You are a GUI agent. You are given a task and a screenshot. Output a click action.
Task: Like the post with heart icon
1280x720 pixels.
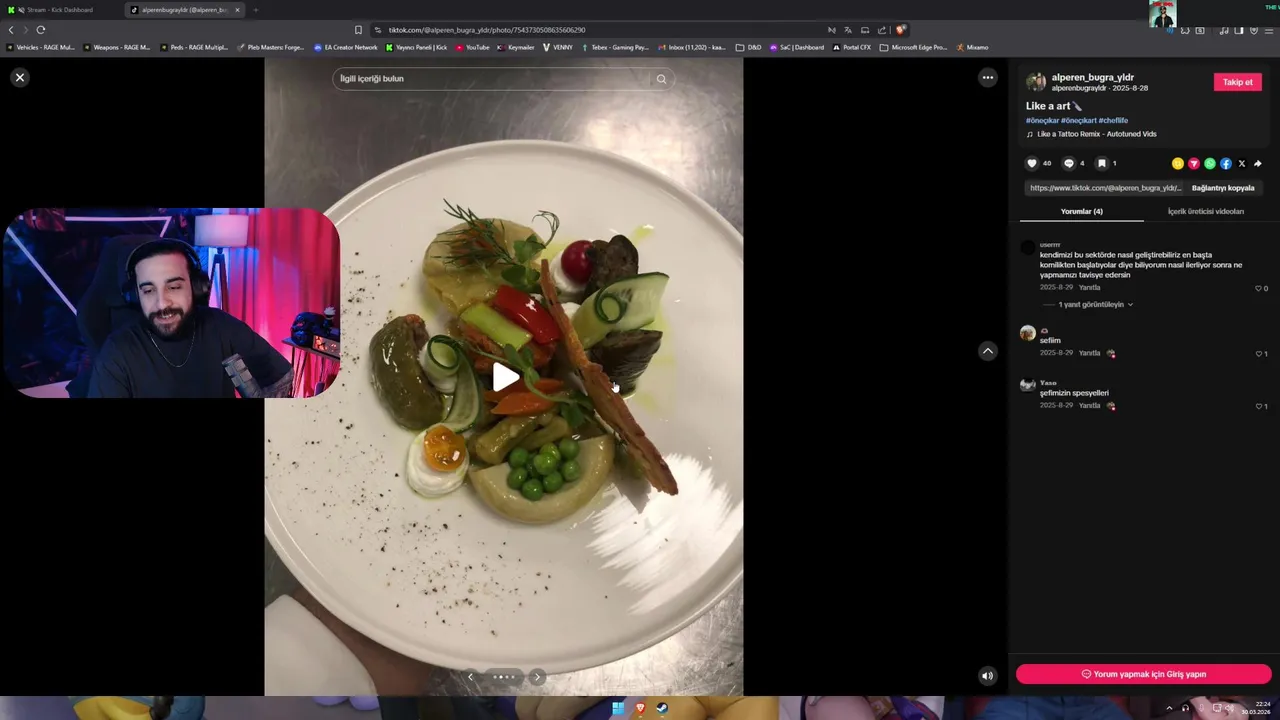pos(1032,163)
